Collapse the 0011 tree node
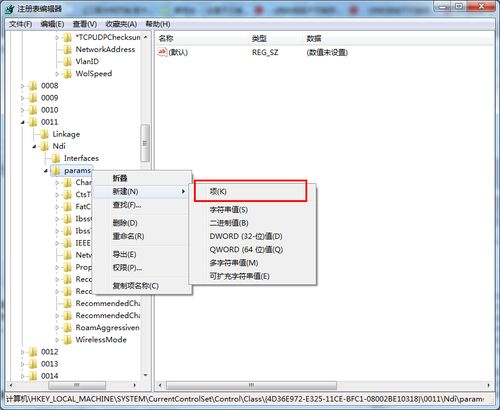The image size is (500, 410). pyautogui.click(x=23, y=122)
